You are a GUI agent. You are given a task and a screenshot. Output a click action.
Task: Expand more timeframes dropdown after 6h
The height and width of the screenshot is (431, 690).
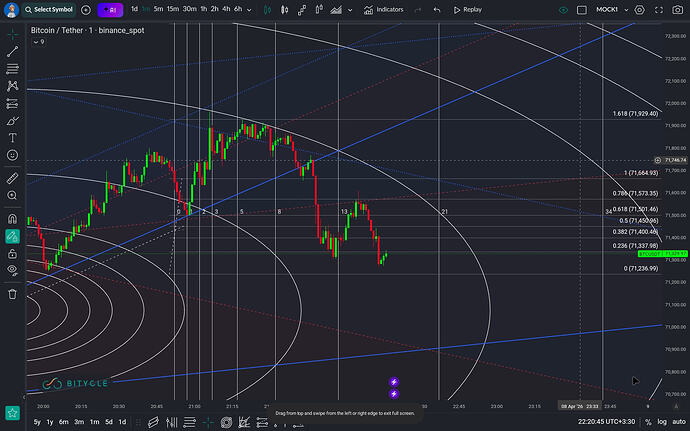pos(250,10)
